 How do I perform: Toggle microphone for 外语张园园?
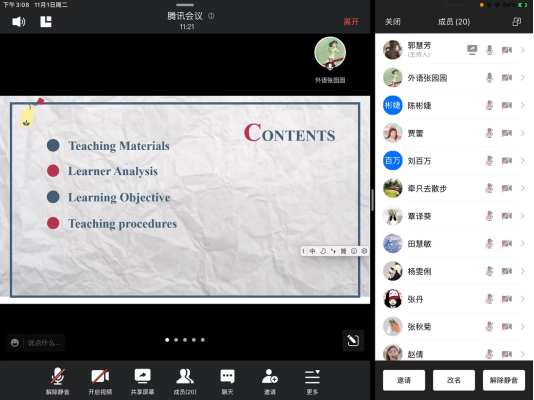click(x=489, y=78)
